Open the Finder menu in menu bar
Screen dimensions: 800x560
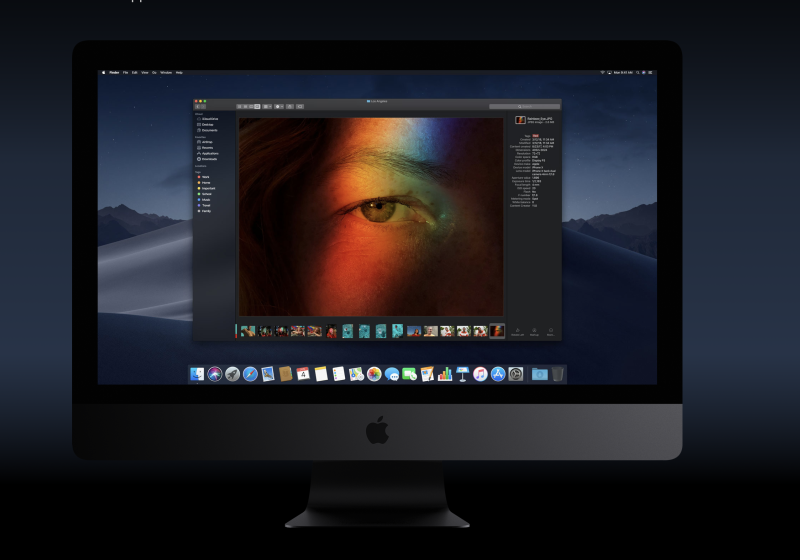pos(114,72)
